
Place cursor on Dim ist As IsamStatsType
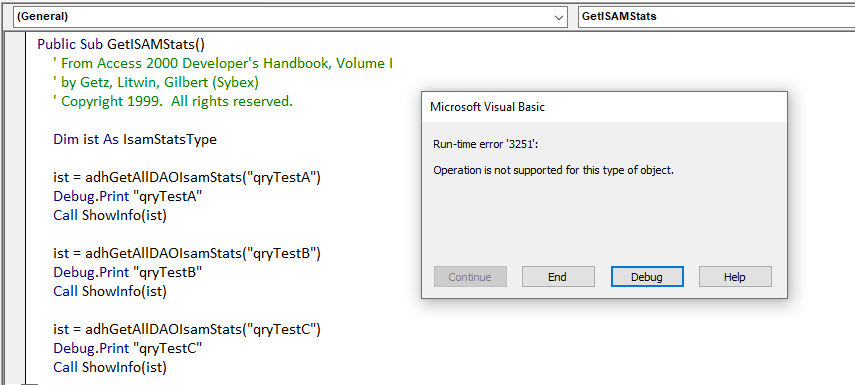(x=135, y=139)
